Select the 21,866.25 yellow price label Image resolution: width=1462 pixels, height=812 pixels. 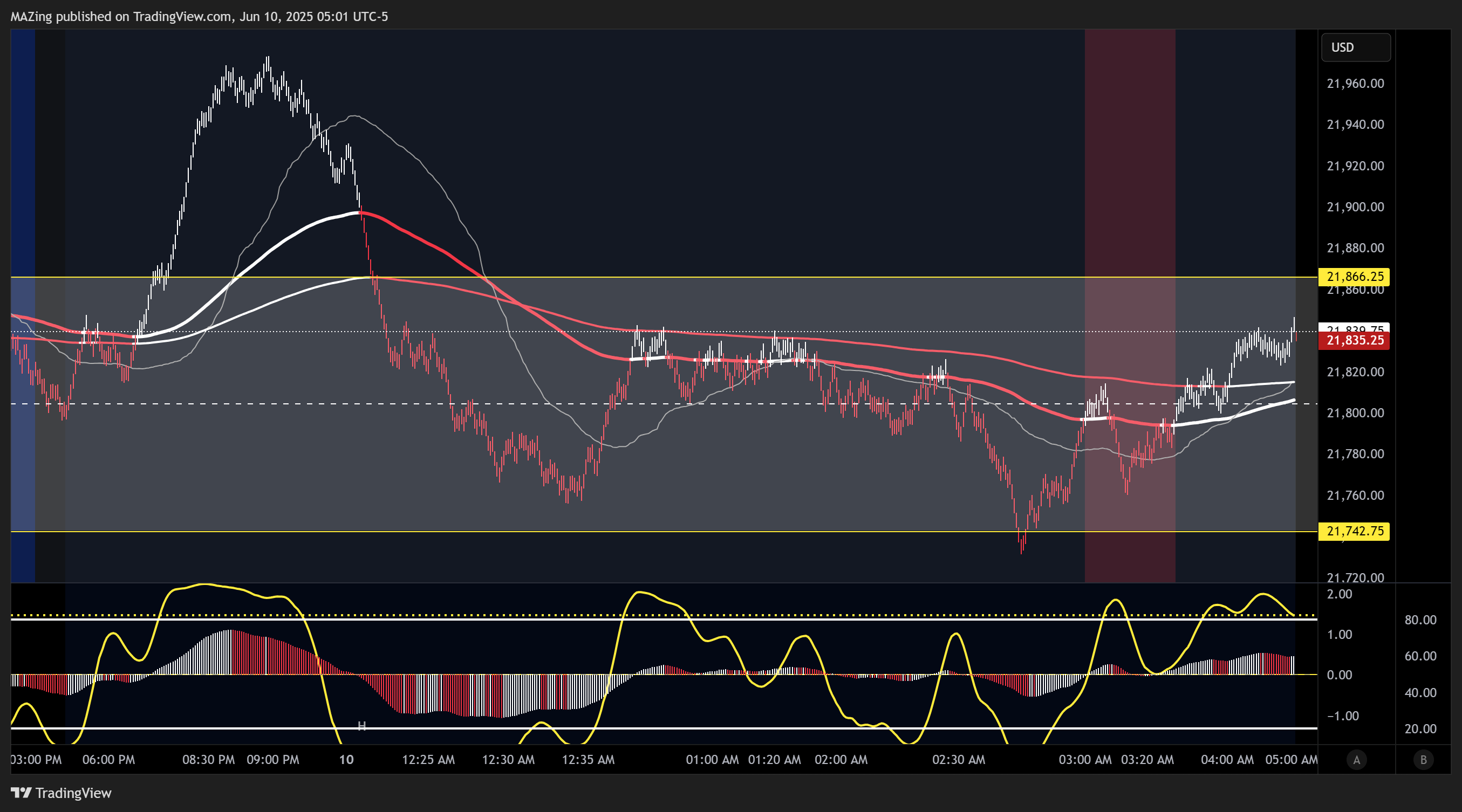click(1354, 277)
